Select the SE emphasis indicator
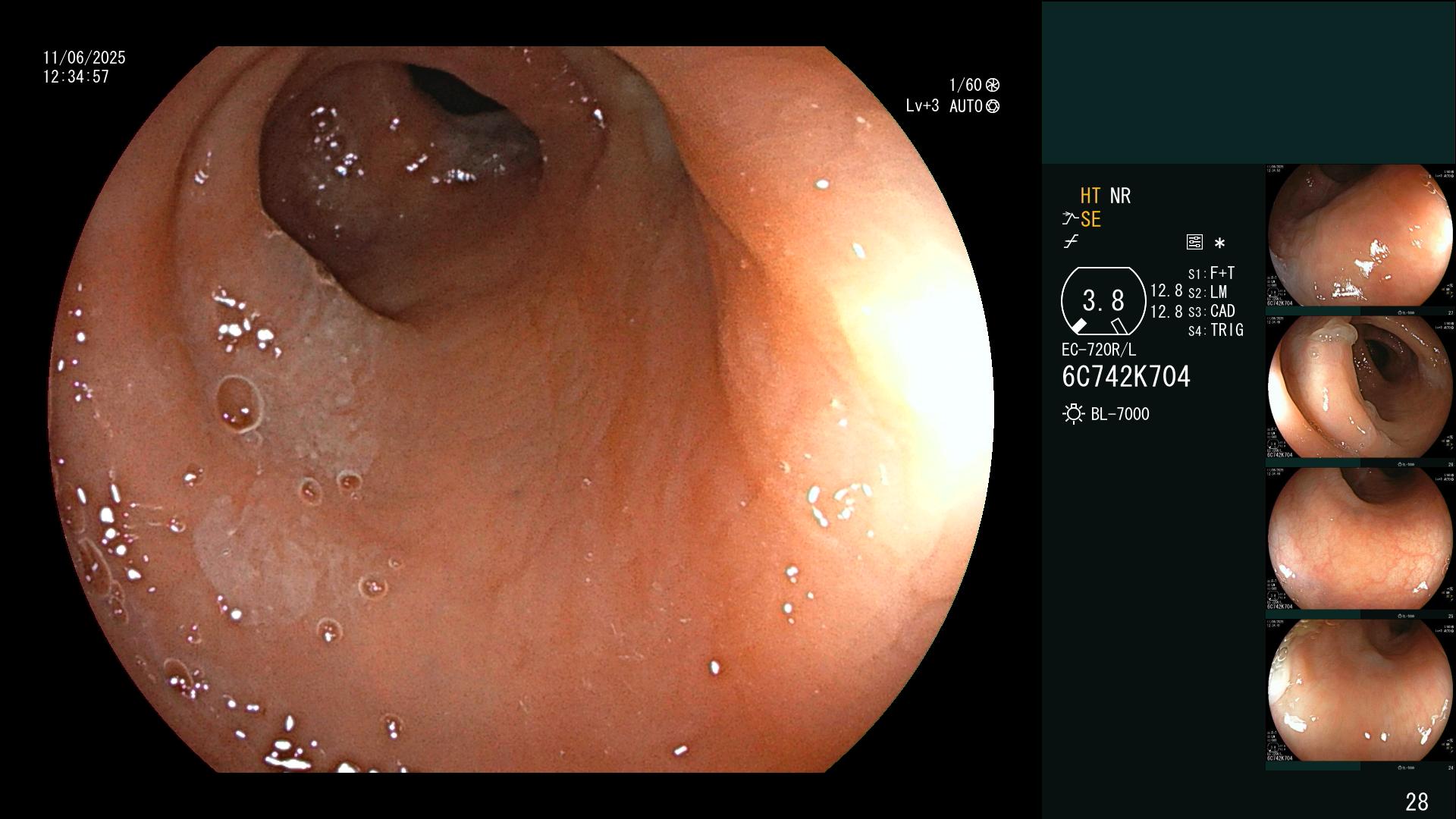1456x819 pixels. click(x=1090, y=219)
